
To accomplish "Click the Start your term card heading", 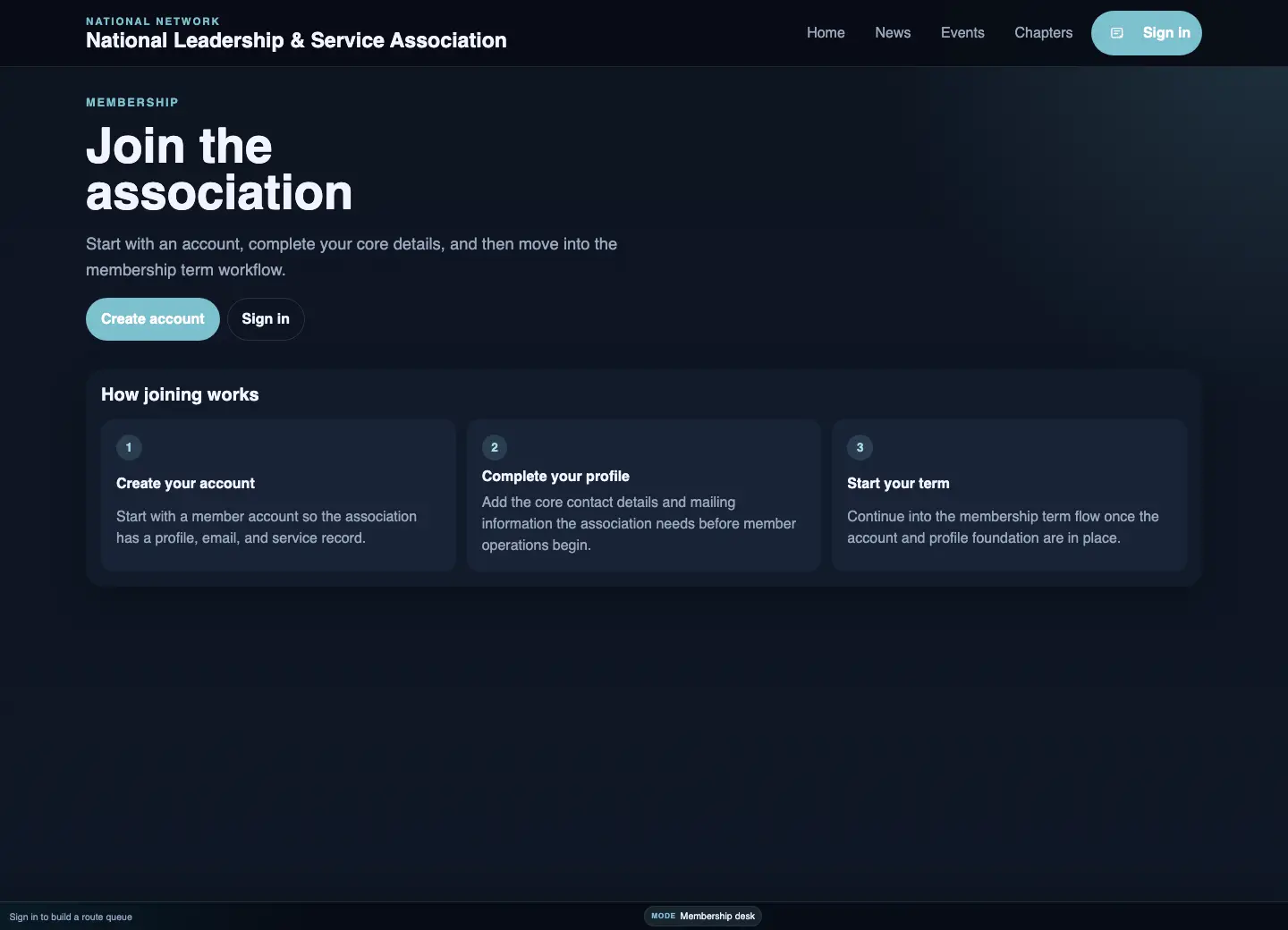I will click(x=898, y=484).
